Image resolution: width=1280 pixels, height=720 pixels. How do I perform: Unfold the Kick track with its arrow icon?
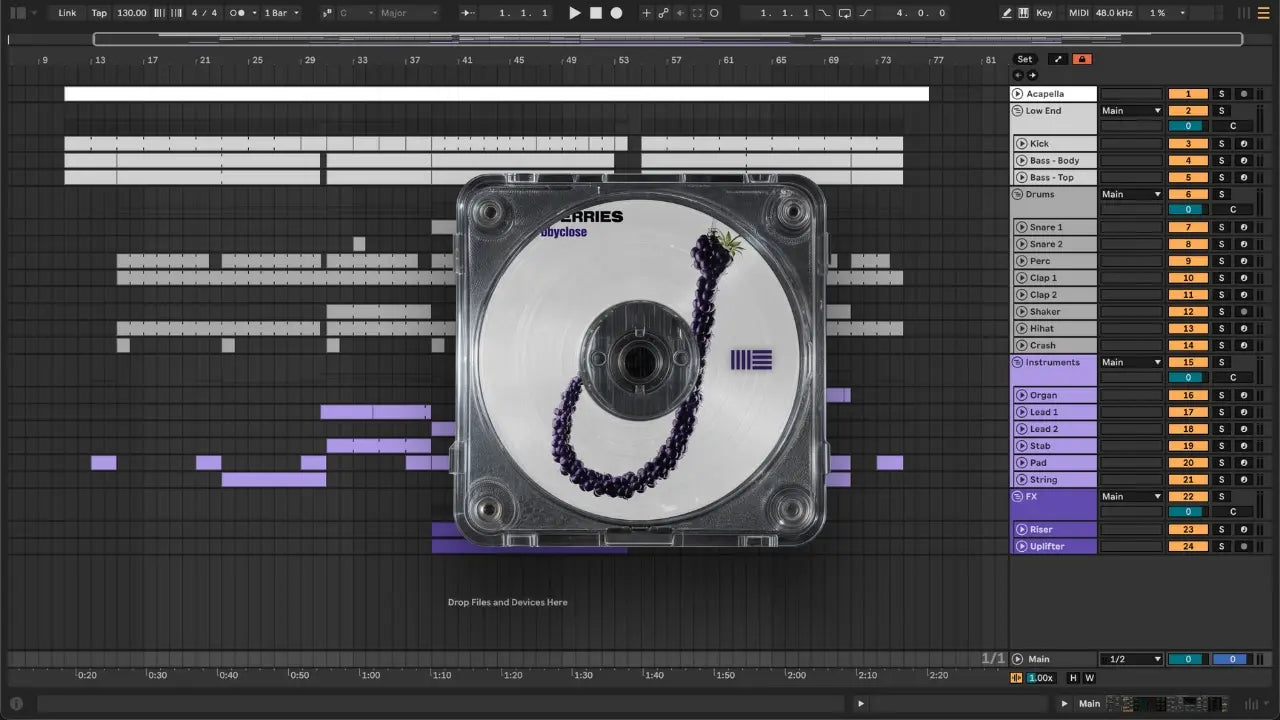(1021, 144)
